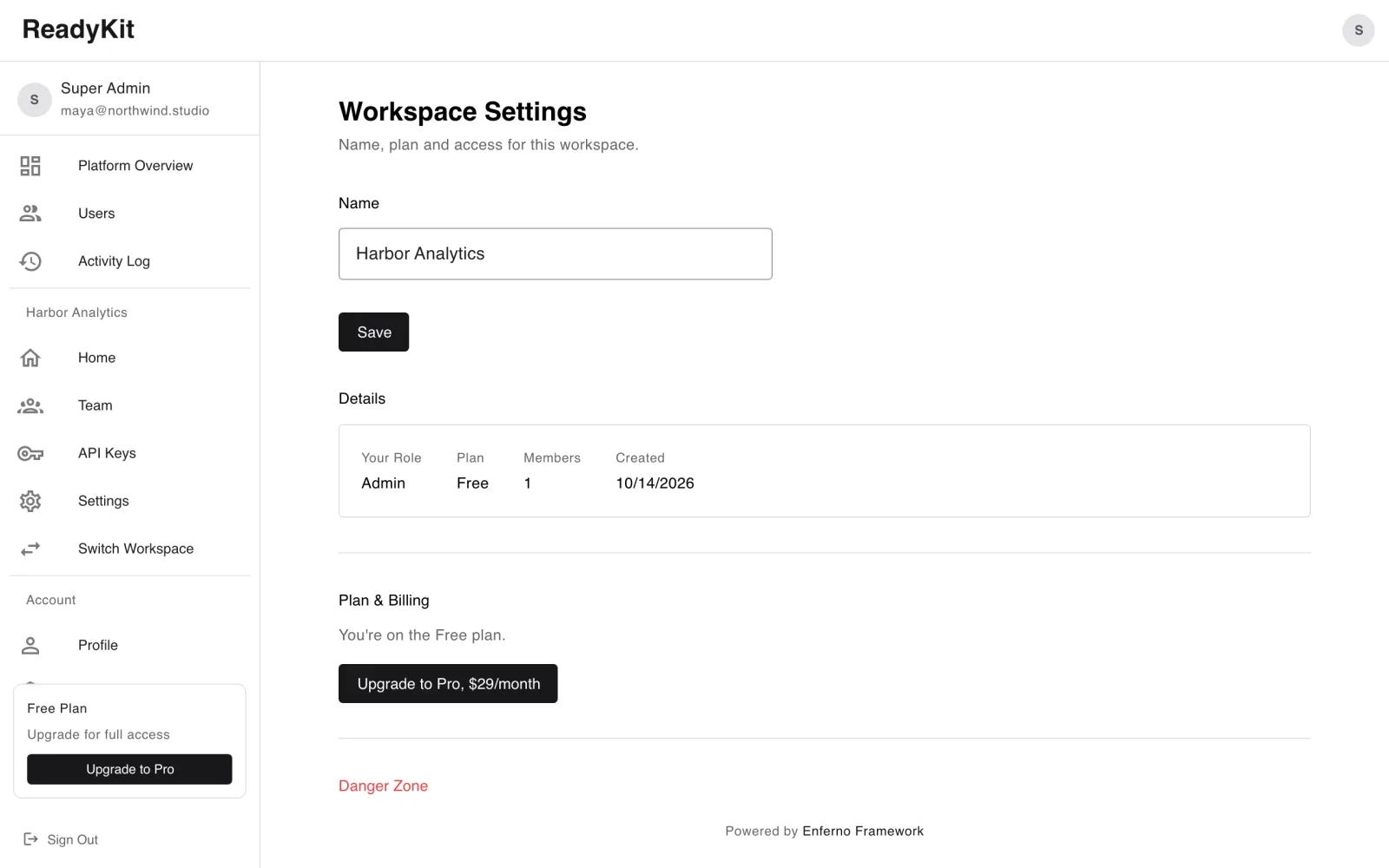Click the Switch Workspace arrows icon

[x=30, y=549]
